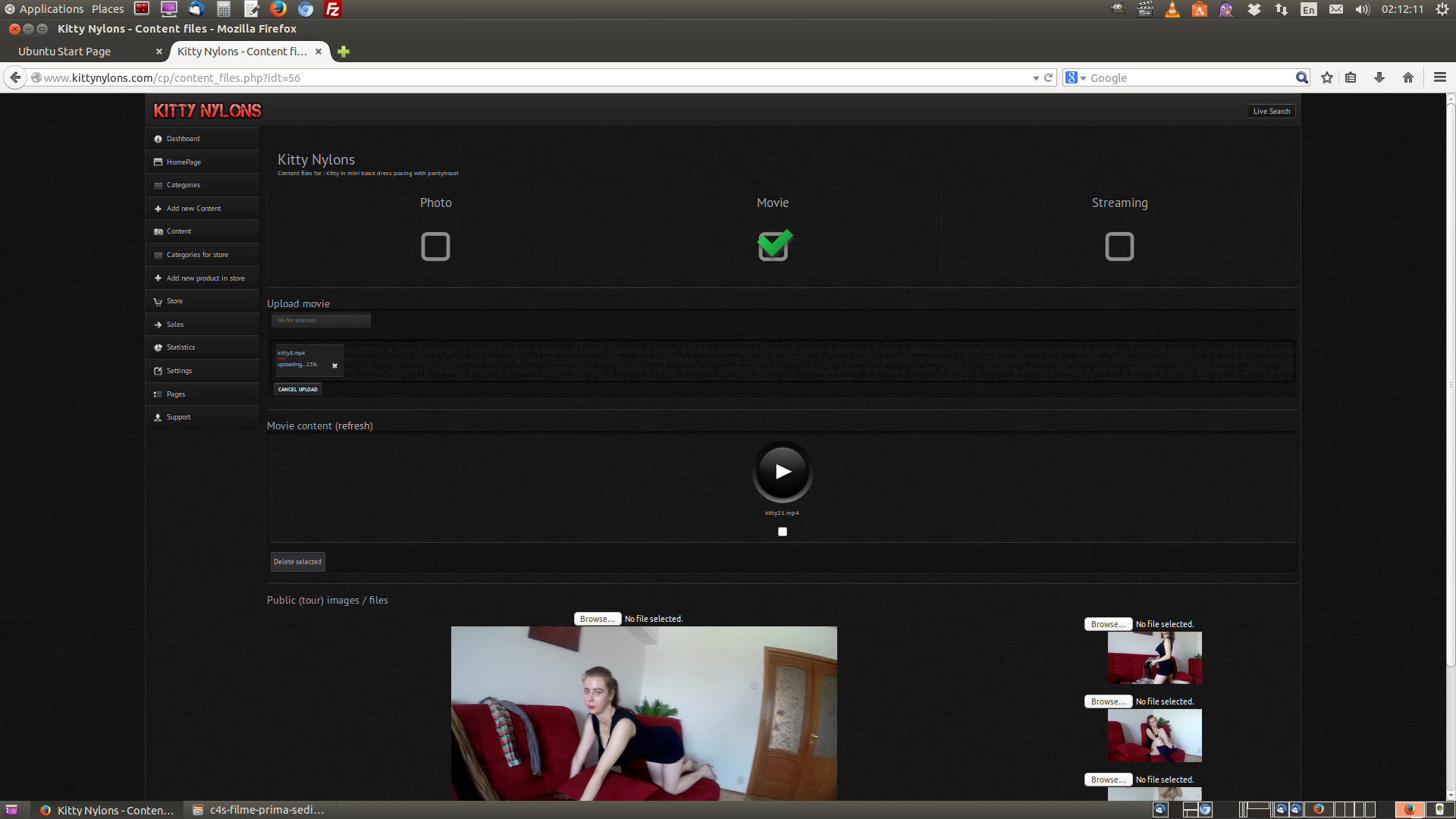The image size is (1456, 819).
Task: Close the Ubuntu Start Page tab
Action: 159,52
